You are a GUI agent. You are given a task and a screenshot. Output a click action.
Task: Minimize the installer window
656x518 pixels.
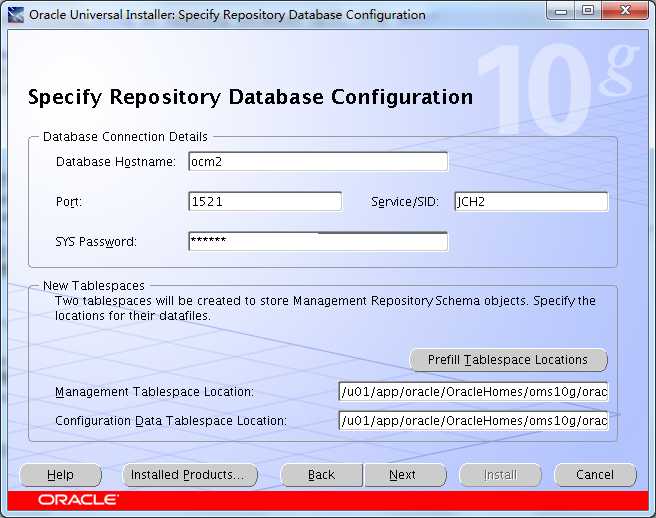click(x=561, y=11)
